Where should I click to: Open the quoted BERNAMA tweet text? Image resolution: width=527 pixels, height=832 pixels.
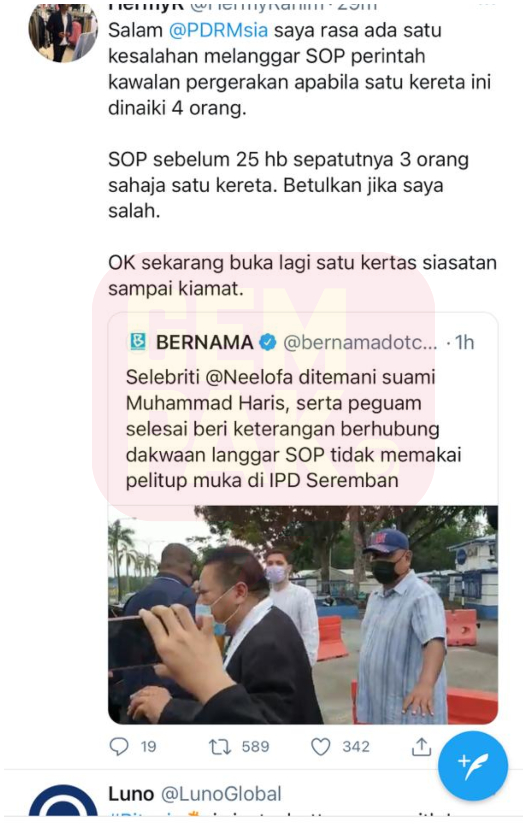(293, 429)
